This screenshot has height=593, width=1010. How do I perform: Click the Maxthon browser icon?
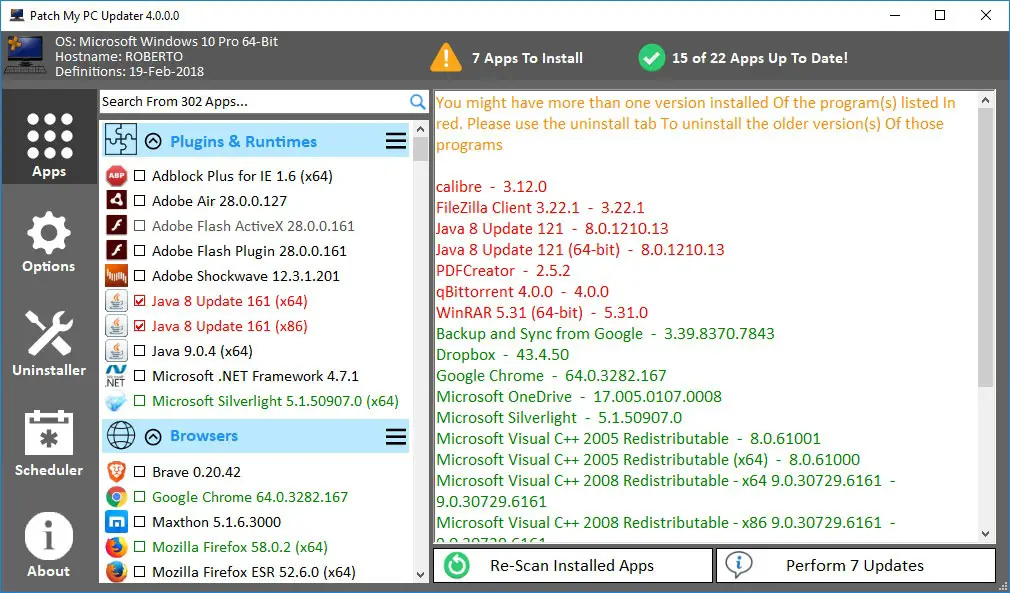[x=117, y=522]
